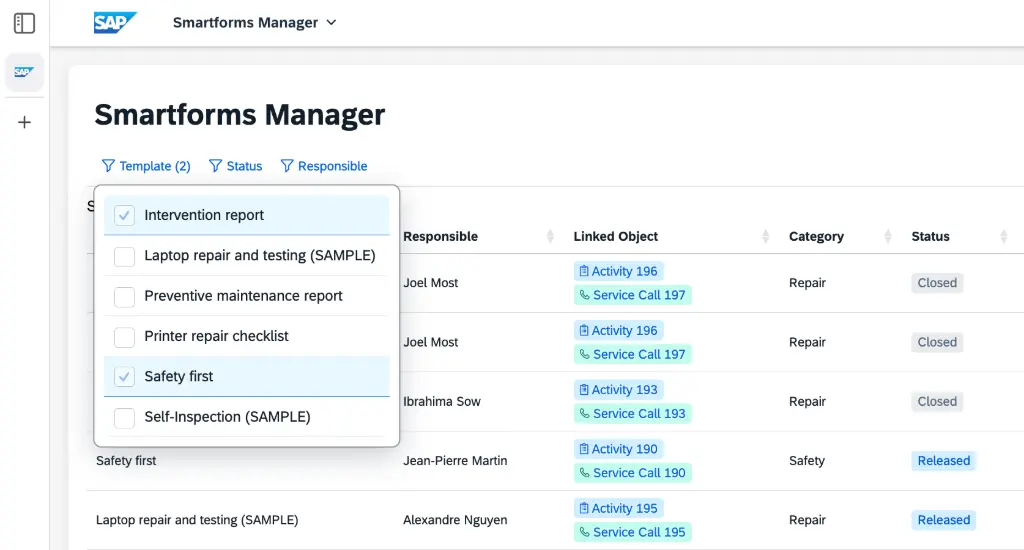
Task: Open the Template (2) filter
Action: [146, 166]
